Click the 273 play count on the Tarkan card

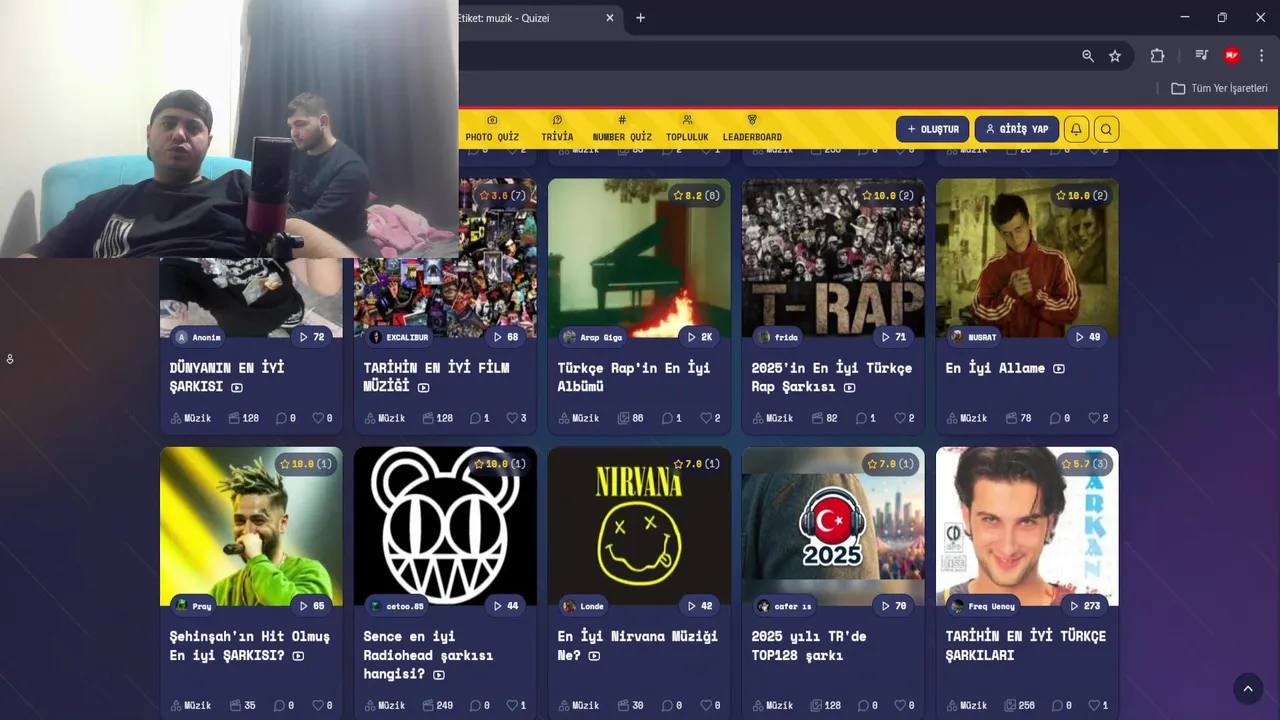1085,605
